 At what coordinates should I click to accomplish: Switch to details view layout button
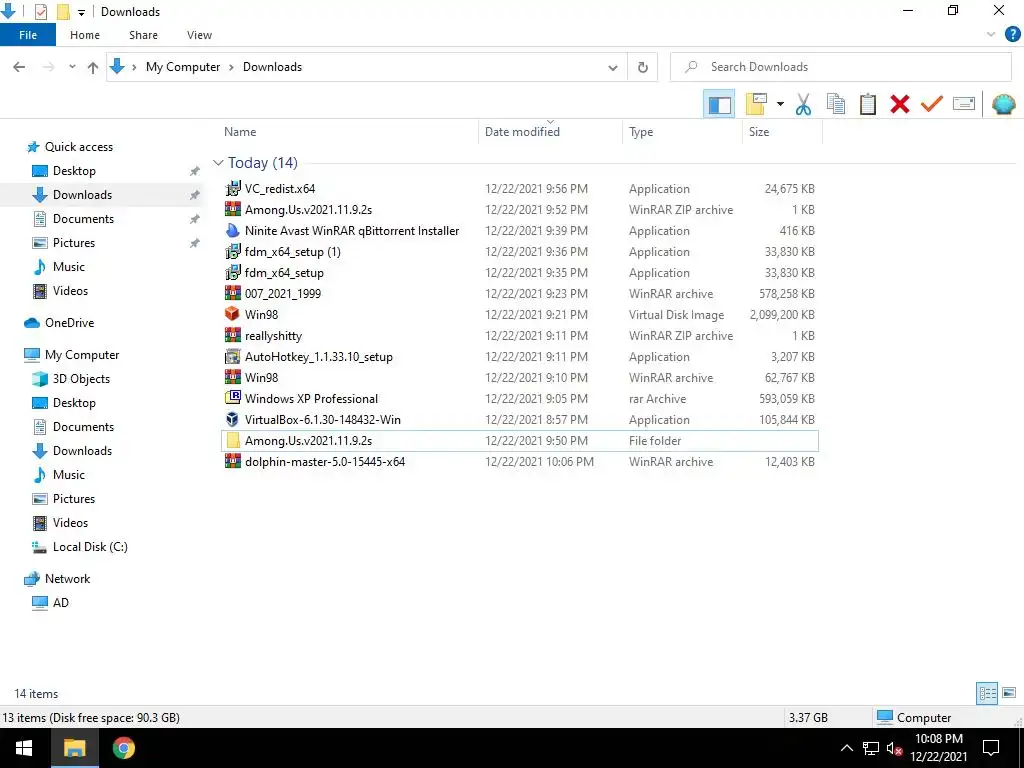[987, 693]
